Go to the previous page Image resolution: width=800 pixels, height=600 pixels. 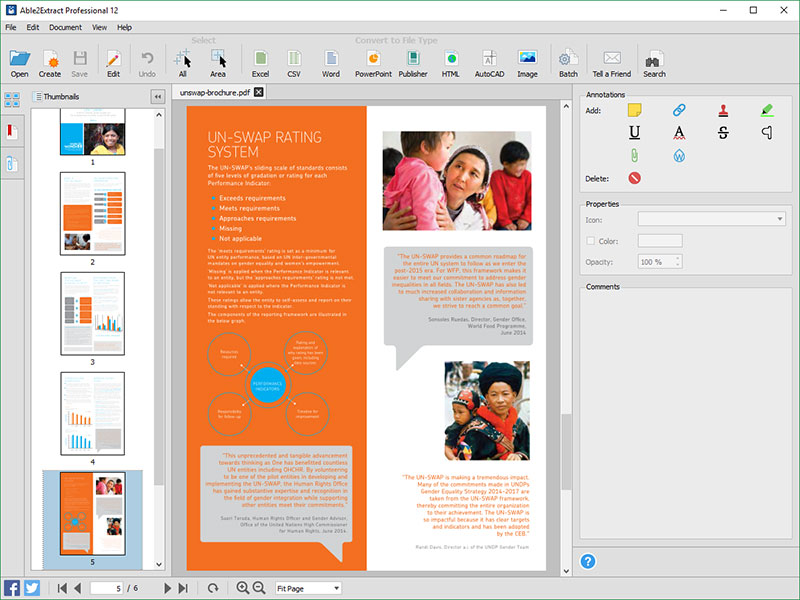click(x=78, y=588)
